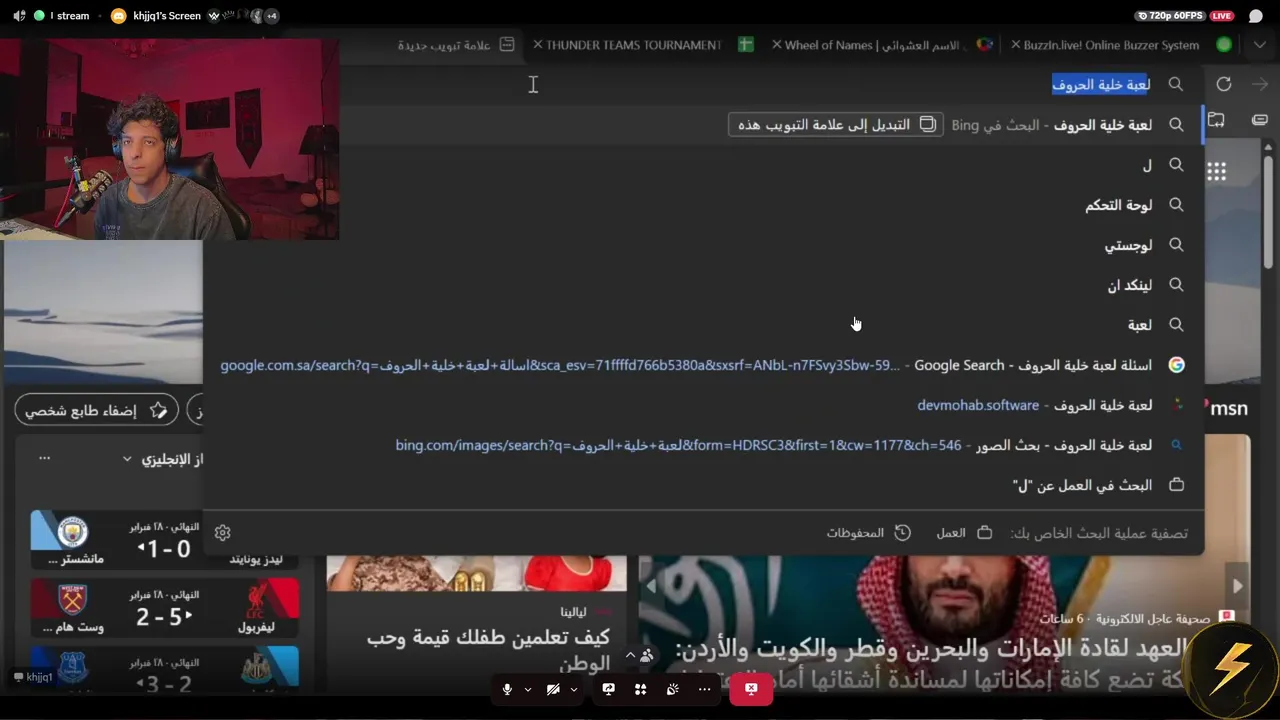
Task: Open article كيف تعلمين طفلك قيمة وحب الوطن
Action: pos(488,650)
